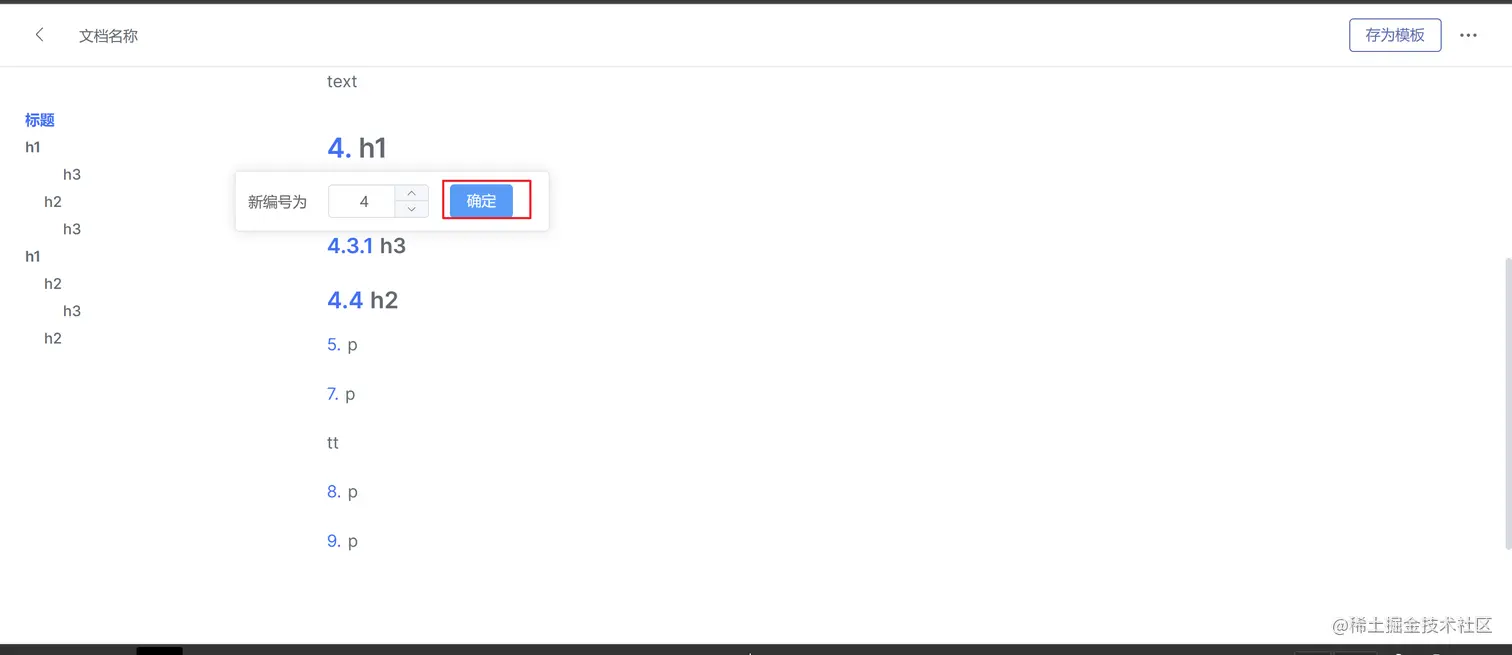This screenshot has width=1512, height=655.
Task: Click the back arrow icon
Action: tap(39, 35)
